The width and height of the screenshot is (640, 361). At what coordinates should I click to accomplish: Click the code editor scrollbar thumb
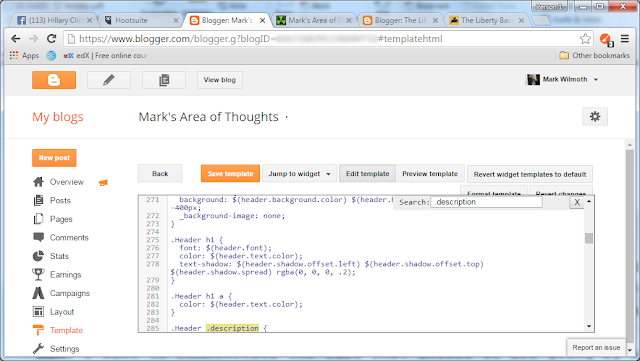pos(589,238)
